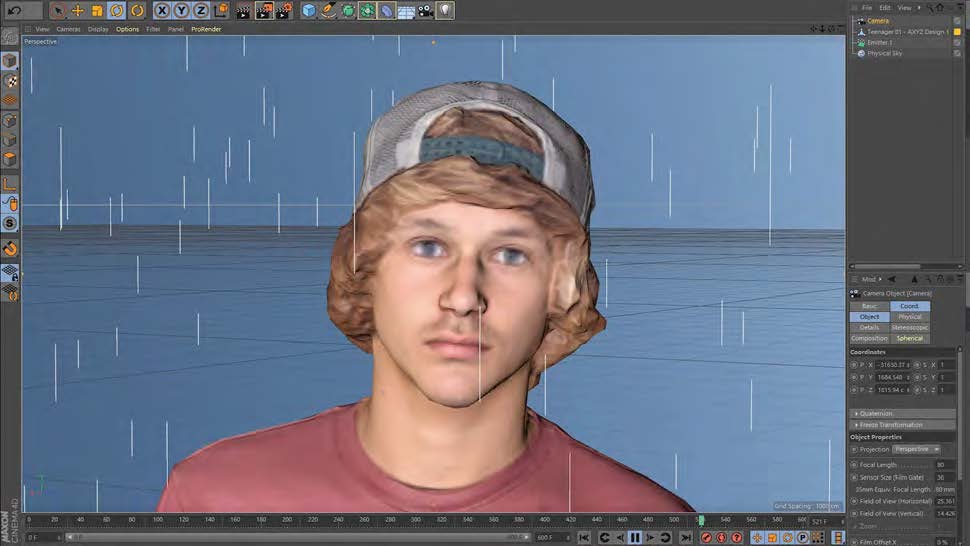Switch to Physical attribute tab
970x546 pixels.
click(x=909, y=317)
